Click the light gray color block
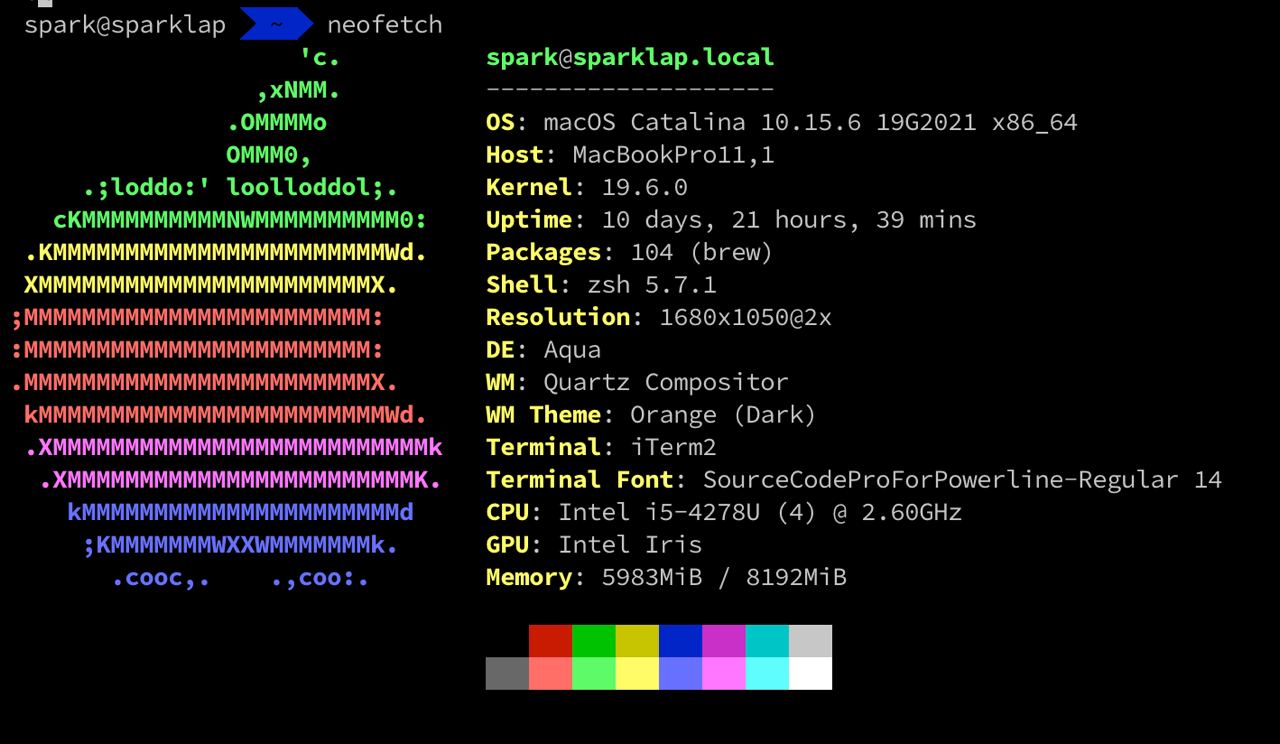 [x=810, y=641]
